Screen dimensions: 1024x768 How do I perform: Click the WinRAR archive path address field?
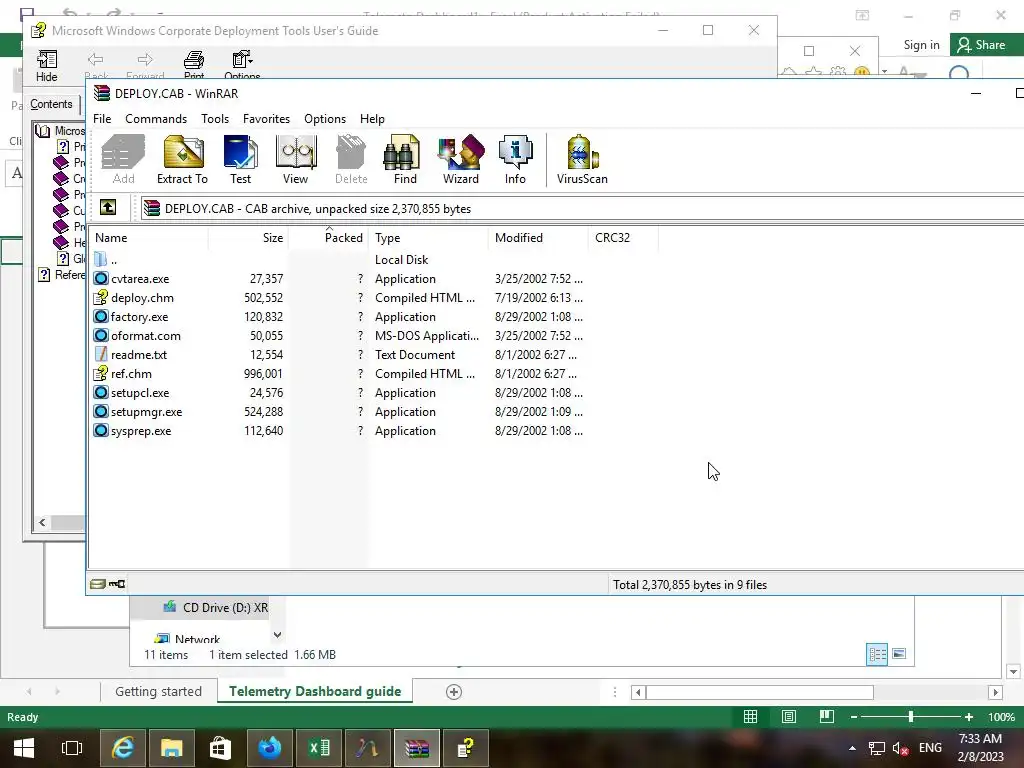tap(583, 208)
